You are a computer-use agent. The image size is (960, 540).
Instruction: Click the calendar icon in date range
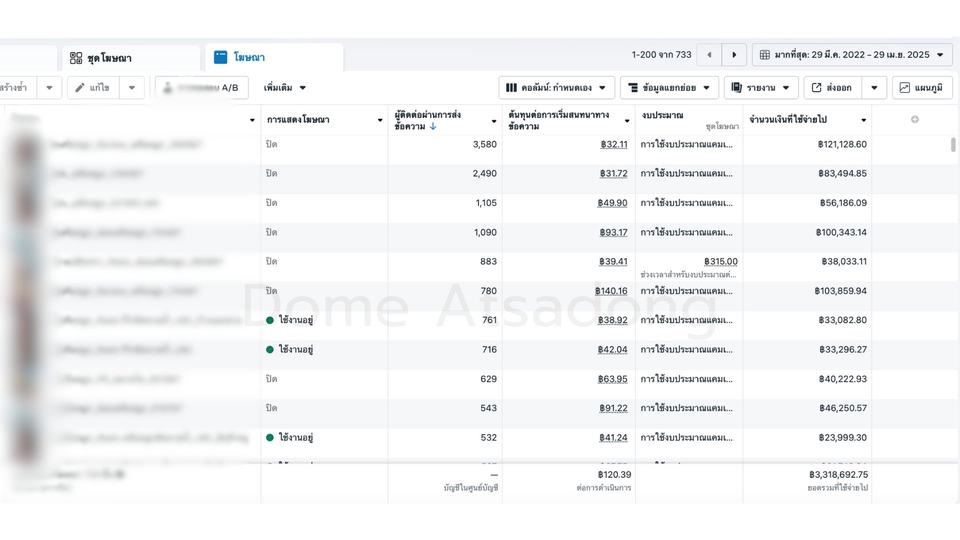pos(765,54)
